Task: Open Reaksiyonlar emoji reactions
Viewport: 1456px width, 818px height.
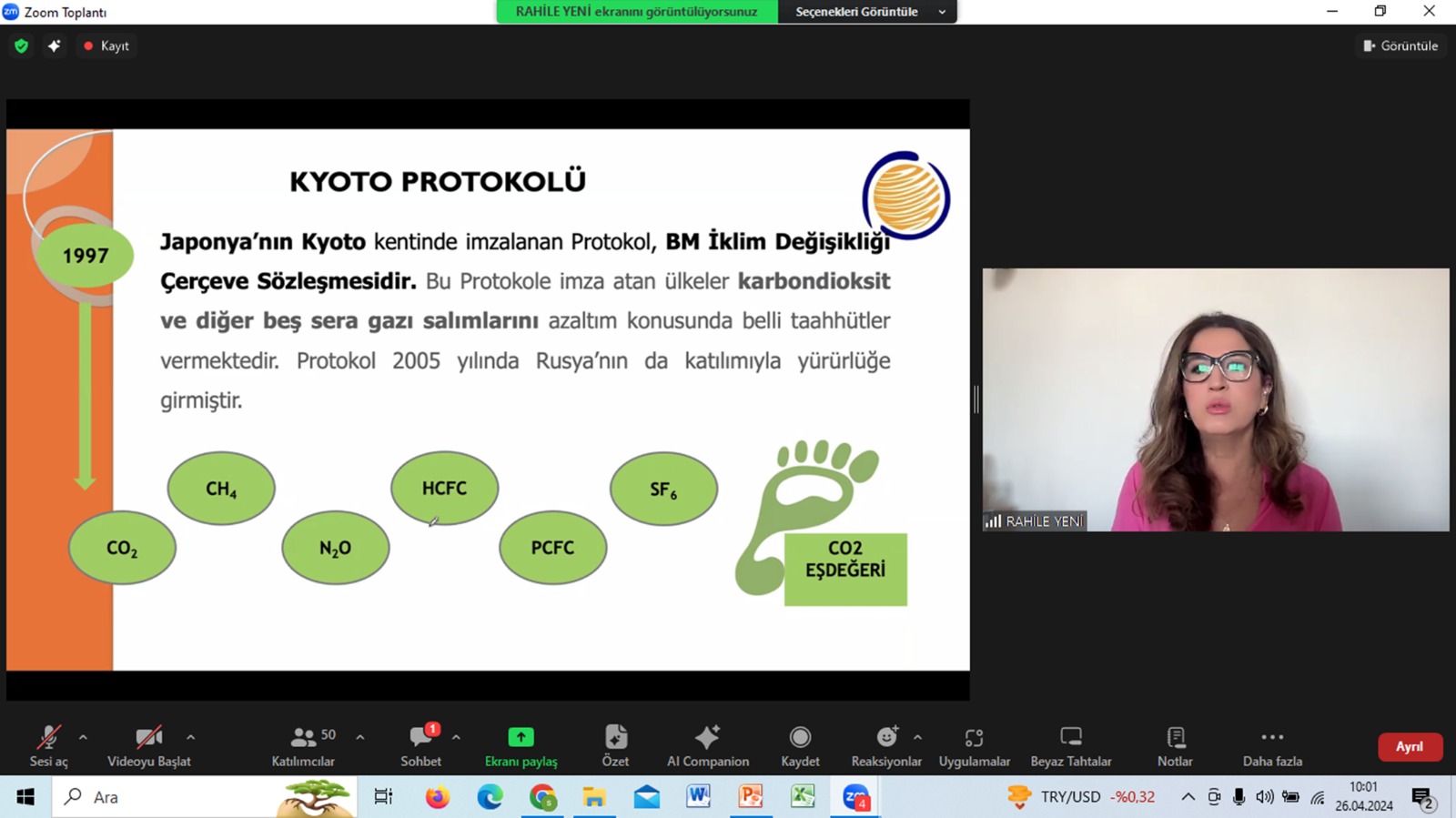Action: click(x=885, y=745)
